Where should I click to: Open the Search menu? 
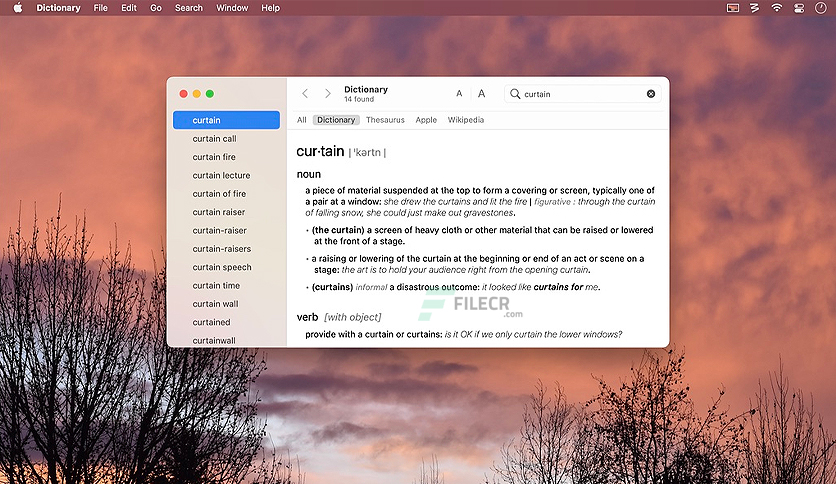[189, 7]
